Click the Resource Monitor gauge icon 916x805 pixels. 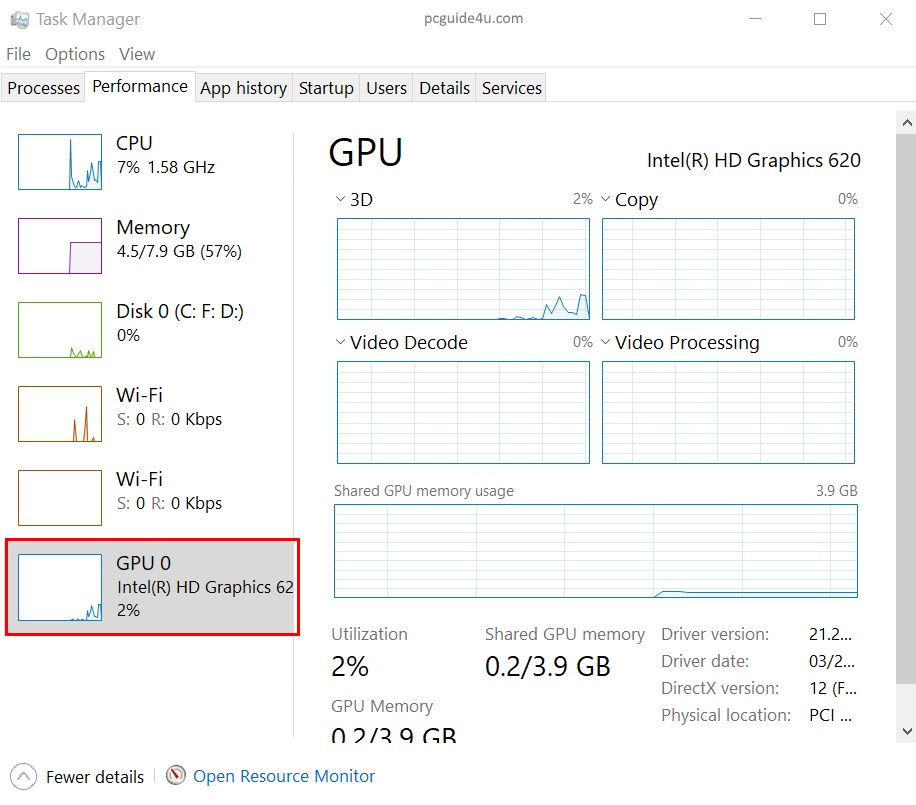177,776
